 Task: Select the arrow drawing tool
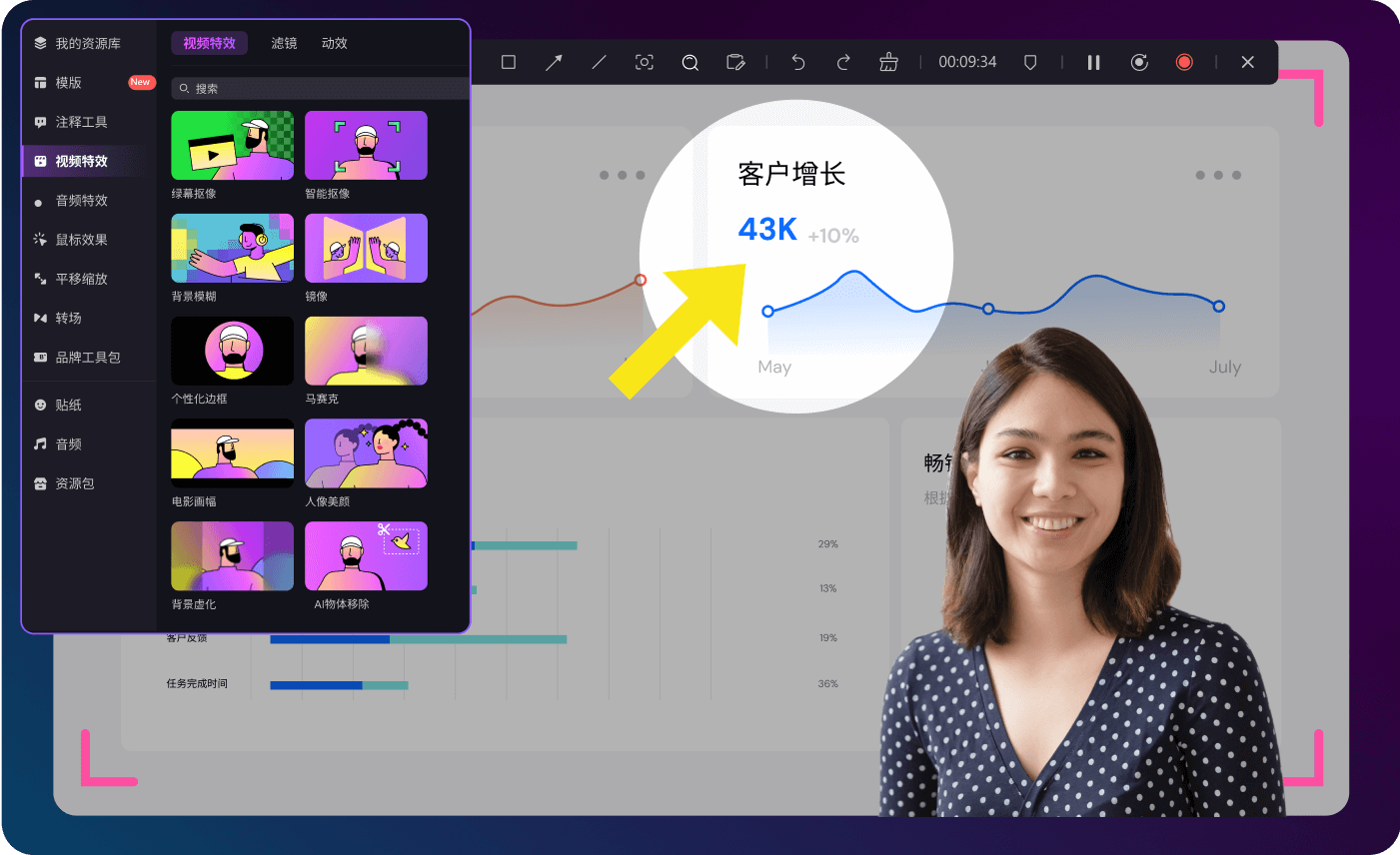pos(554,62)
